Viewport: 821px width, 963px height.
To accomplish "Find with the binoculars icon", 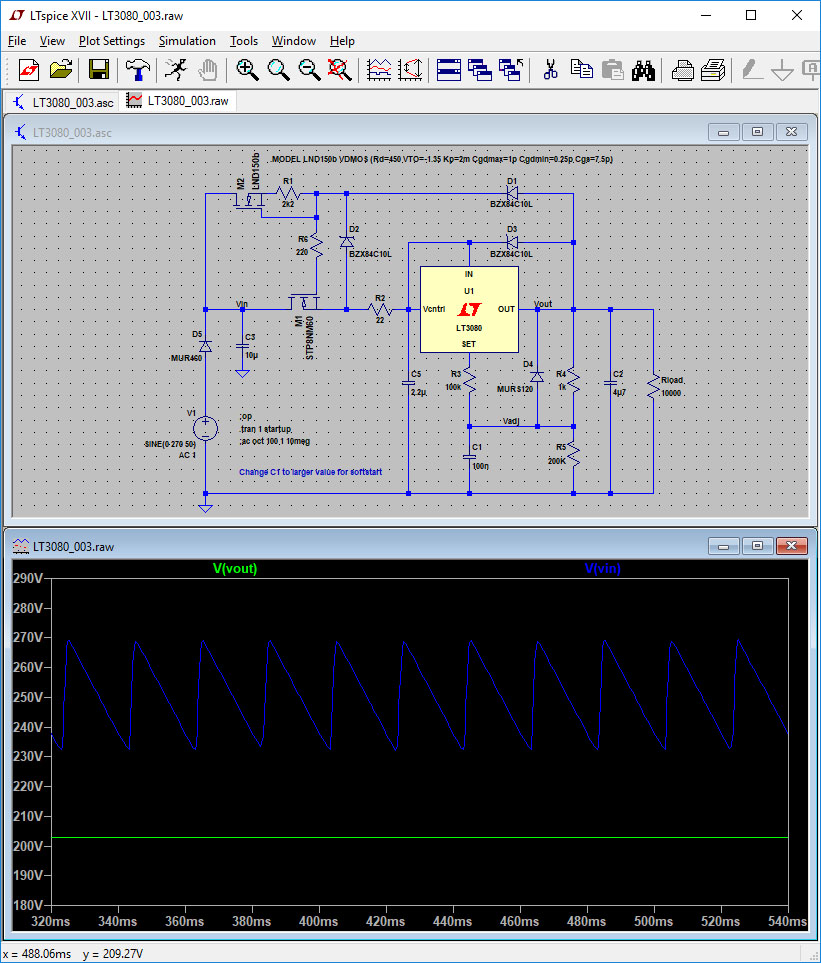I will coord(643,70).
